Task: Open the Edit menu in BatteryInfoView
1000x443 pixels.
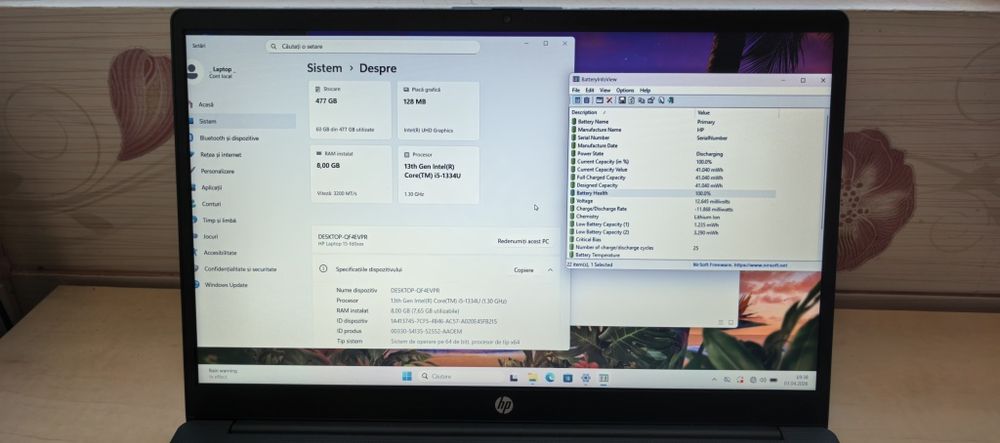Action: (590, 91)
